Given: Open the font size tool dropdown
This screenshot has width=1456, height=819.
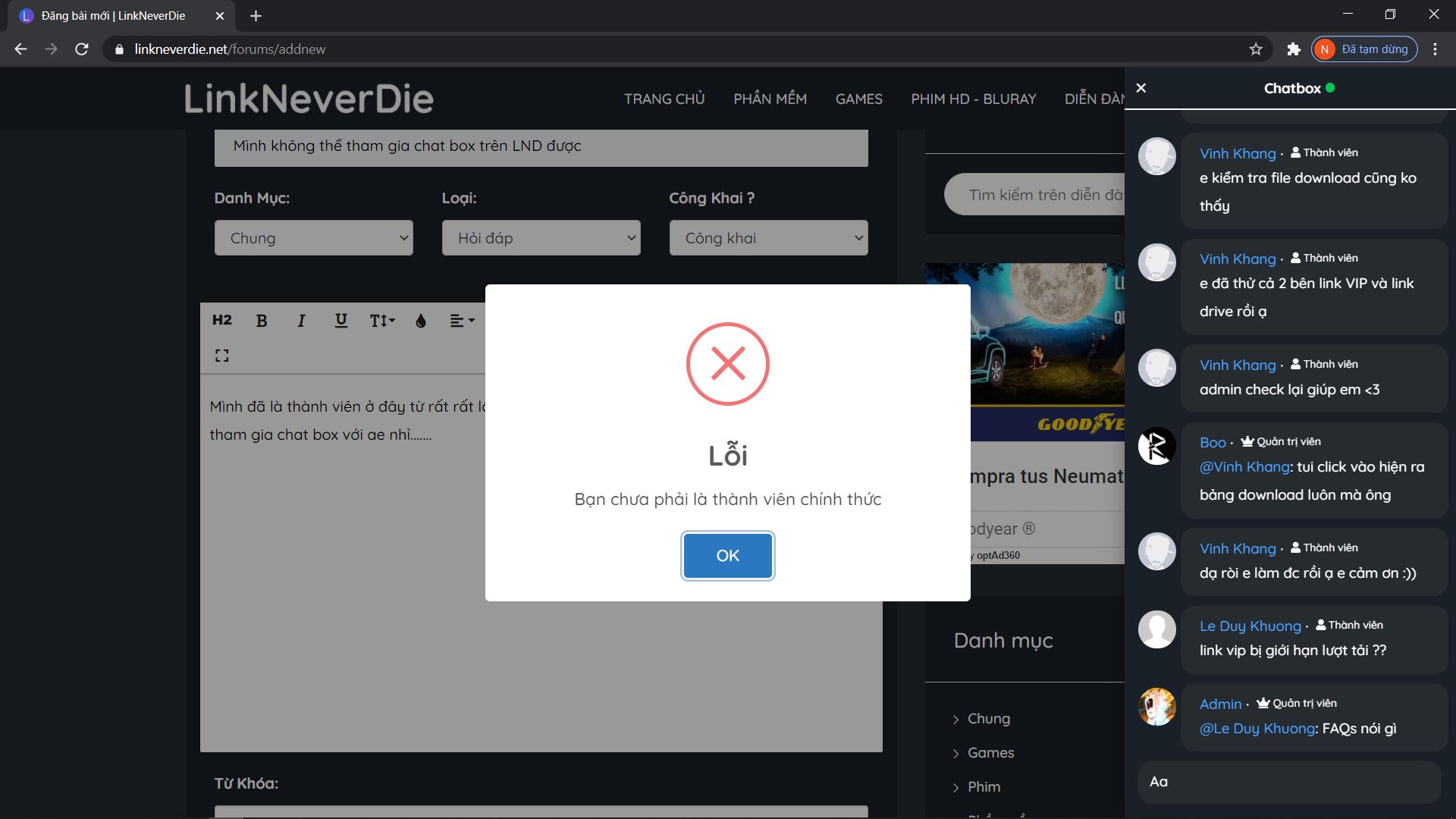Looking at the screenshot, I should coord(382,321).
